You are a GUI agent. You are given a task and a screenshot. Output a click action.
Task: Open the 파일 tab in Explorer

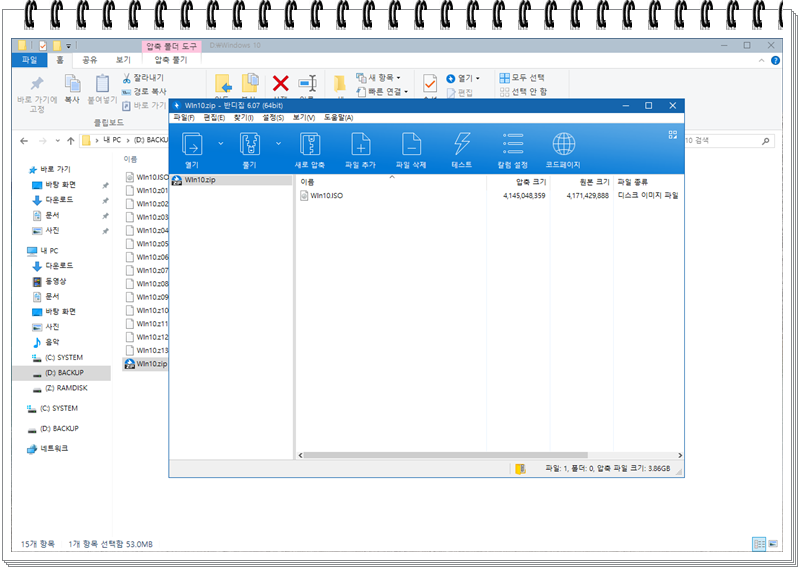30,60
